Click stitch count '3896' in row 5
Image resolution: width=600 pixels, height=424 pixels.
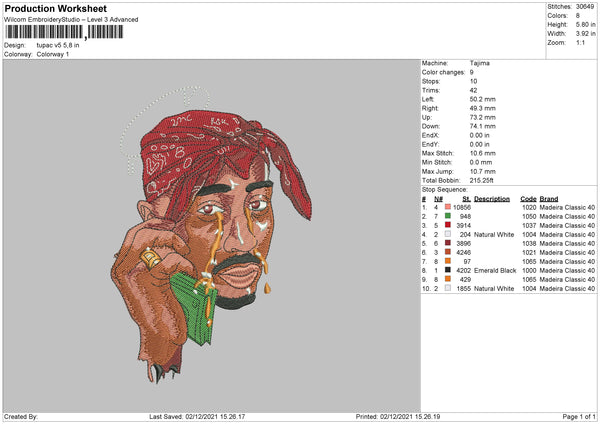click(463, 243)
